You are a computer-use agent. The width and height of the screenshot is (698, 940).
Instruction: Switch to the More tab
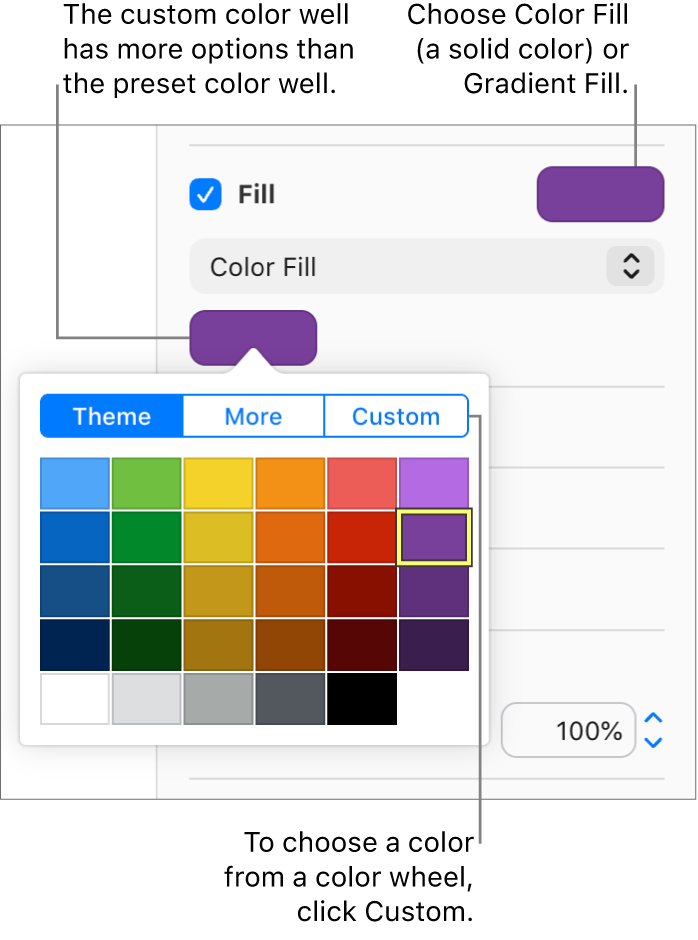coord(253,416)
